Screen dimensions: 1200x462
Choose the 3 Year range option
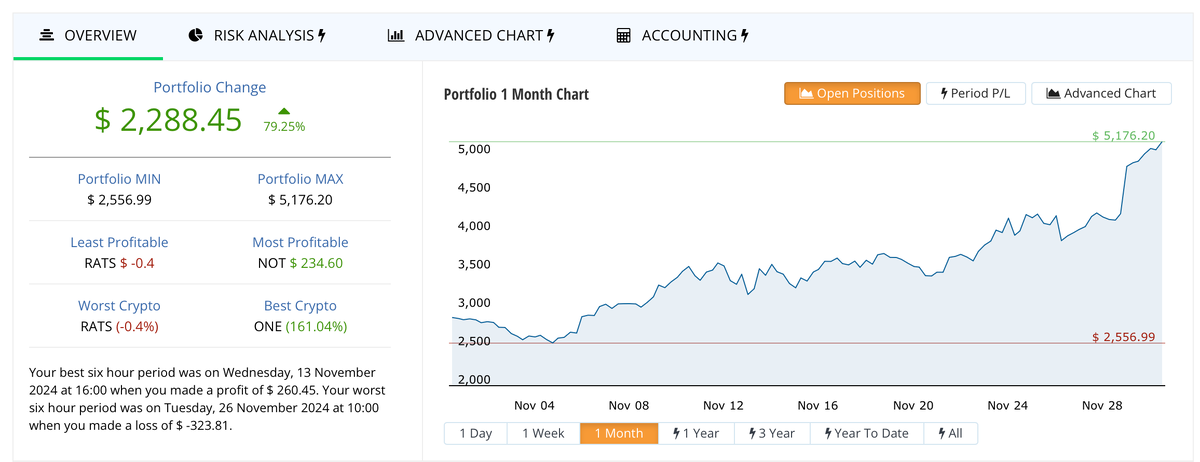(x=772, y=433)
